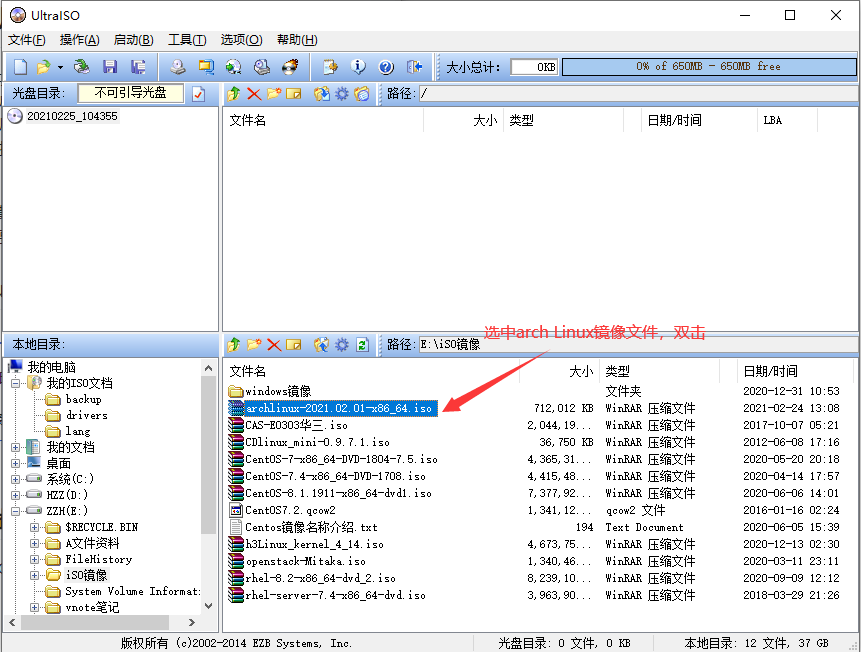
Task: Click the green Refresh icon in local directory toolbar
Action: click(362, 344)
